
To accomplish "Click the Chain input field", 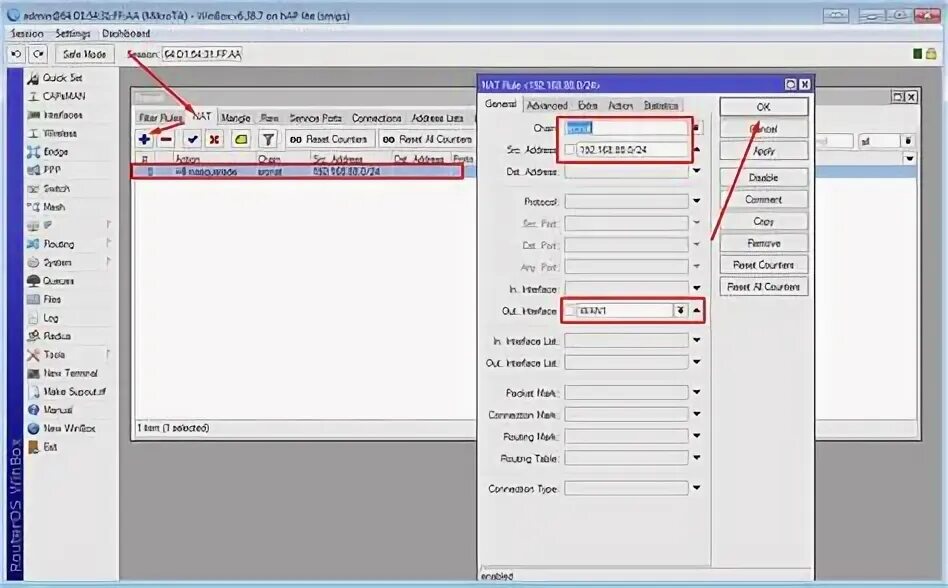I will [x=626, y=128].
